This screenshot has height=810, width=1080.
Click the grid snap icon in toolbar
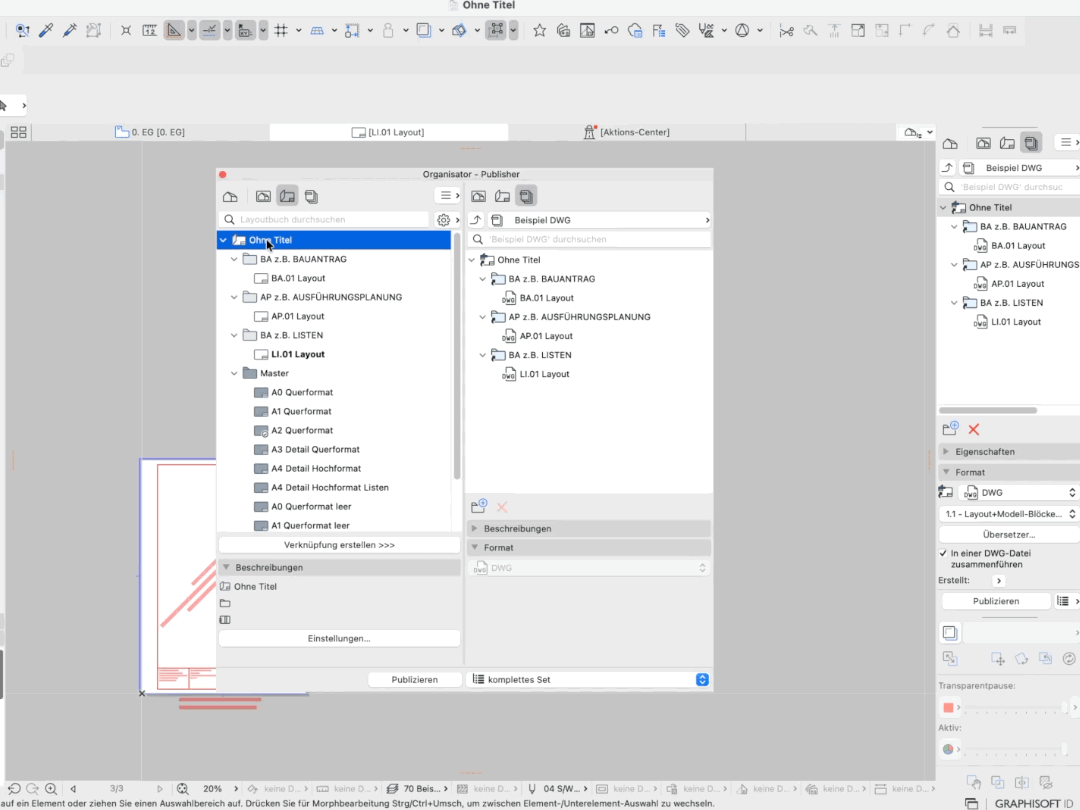pos(281,30)
